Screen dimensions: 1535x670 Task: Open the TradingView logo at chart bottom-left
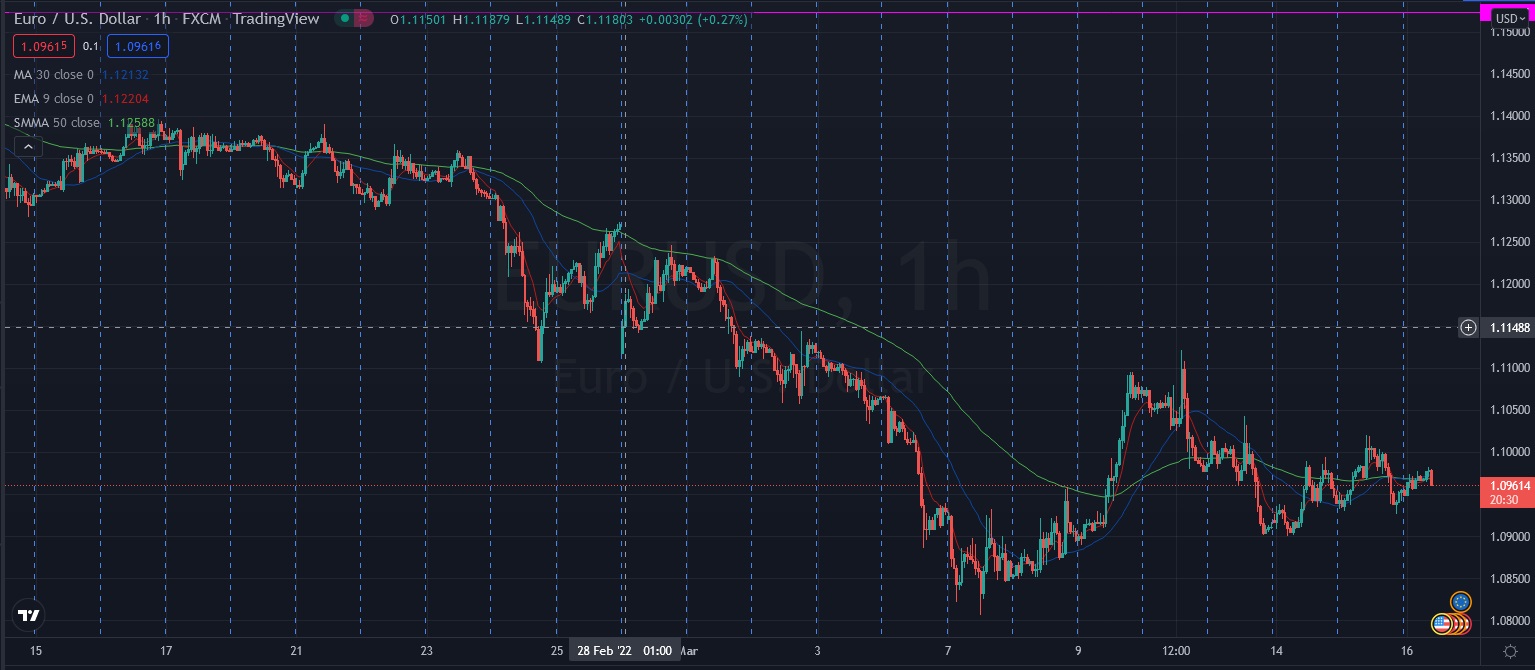[x=28, y=615]
